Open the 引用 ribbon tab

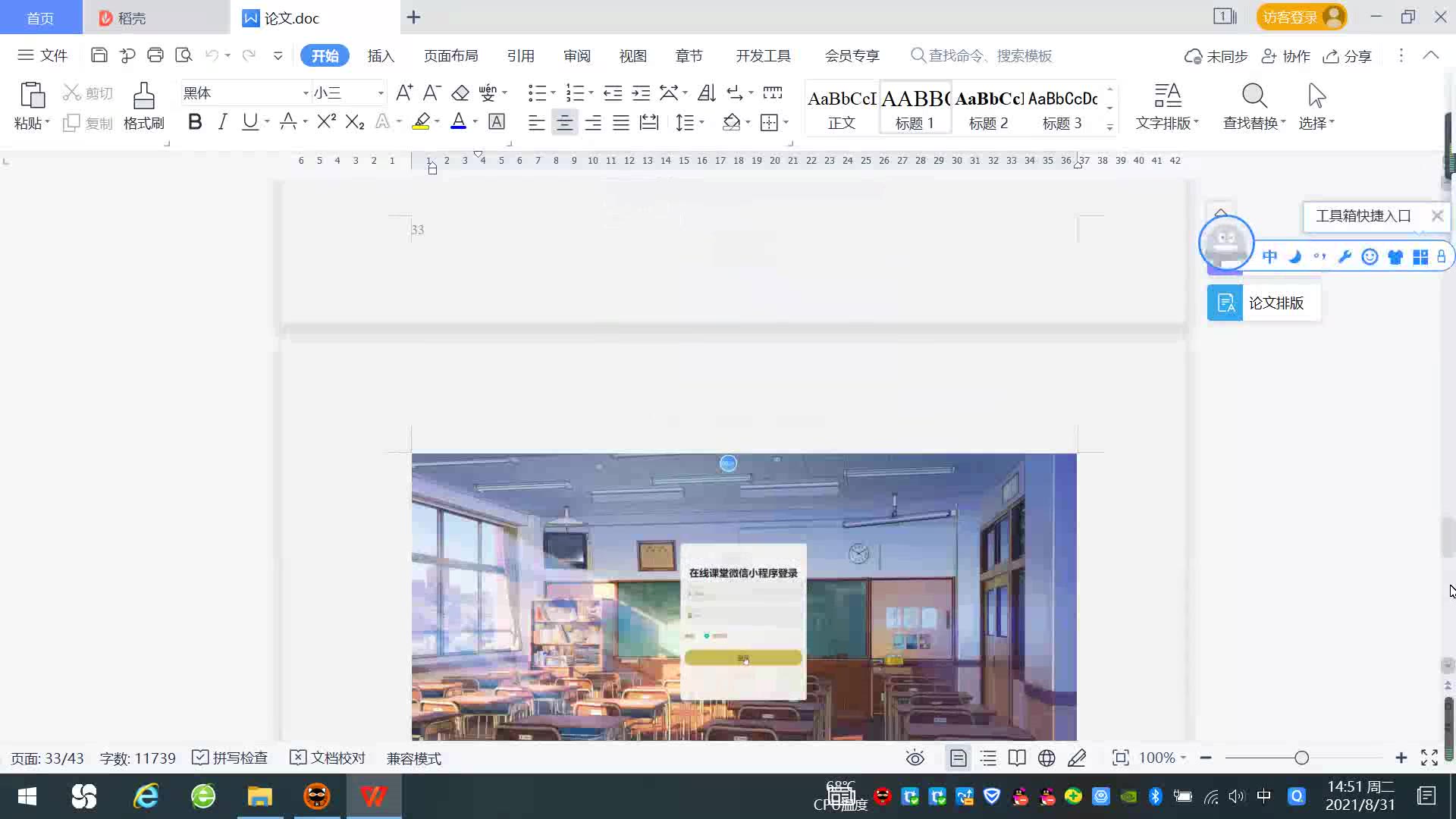(x=520, y=55)
